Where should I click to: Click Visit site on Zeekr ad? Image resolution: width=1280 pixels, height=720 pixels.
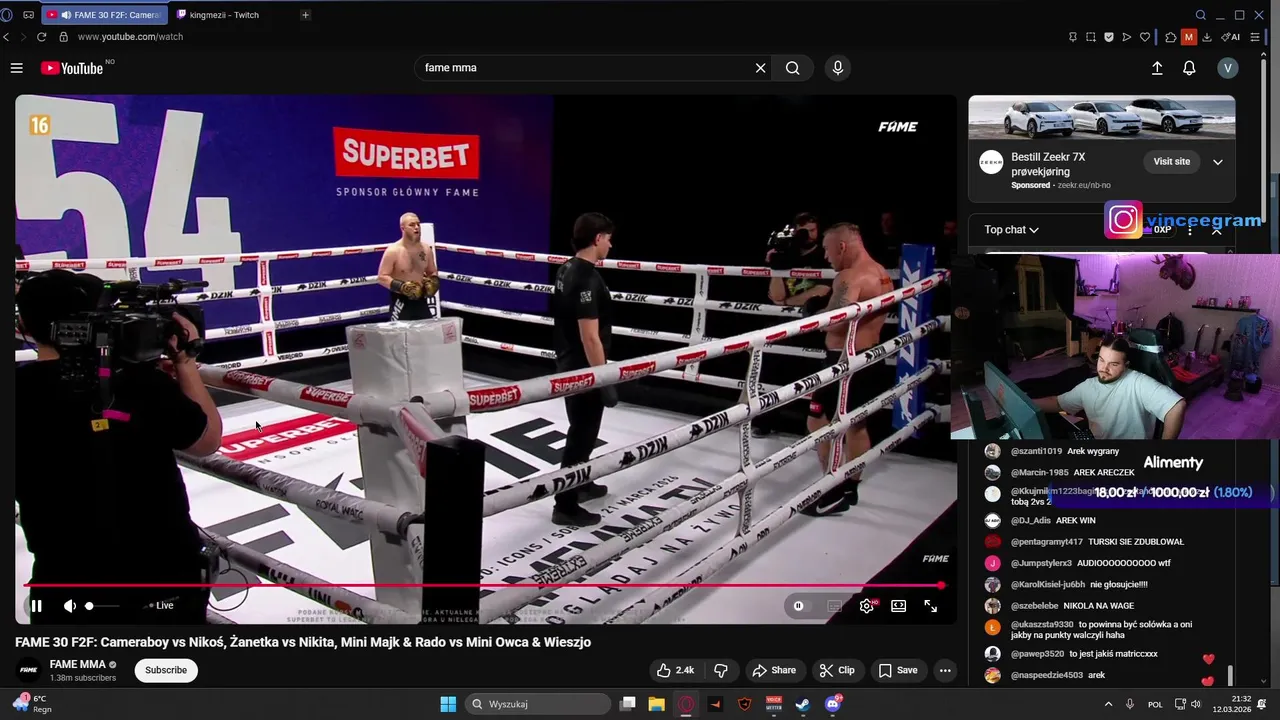point(1172,161)
